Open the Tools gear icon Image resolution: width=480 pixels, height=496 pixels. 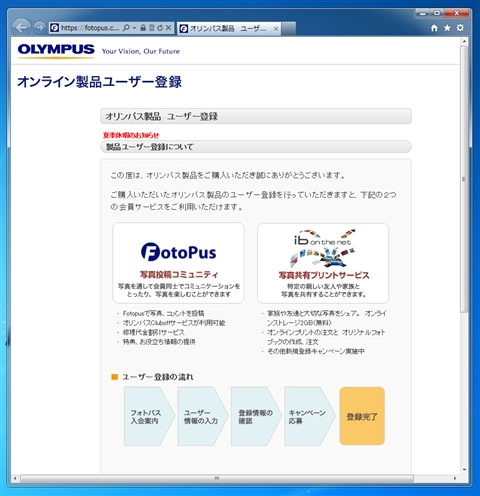pyautogui.click(x=460, y=28)
